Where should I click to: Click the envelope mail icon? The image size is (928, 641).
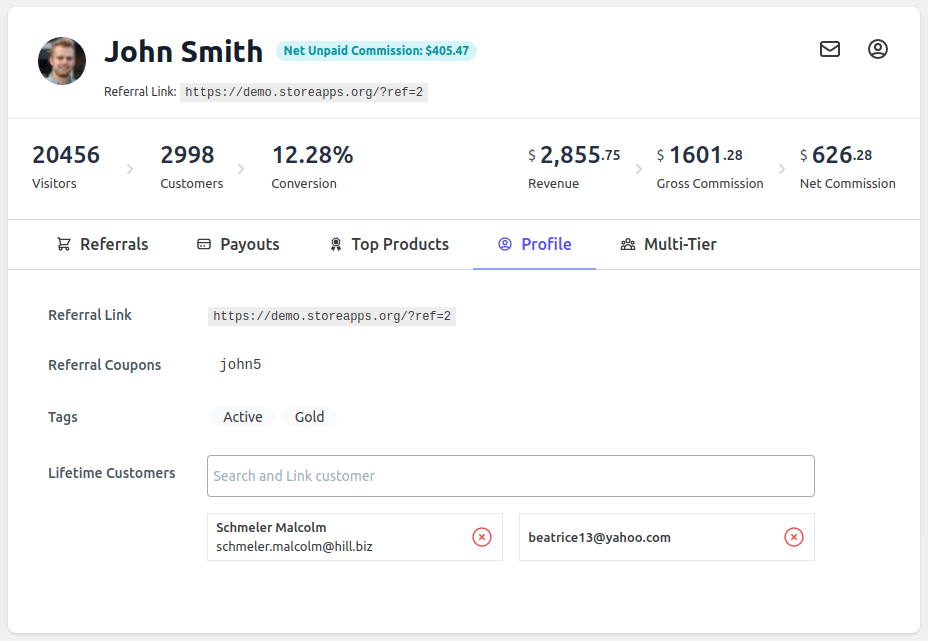pos(830,49)
